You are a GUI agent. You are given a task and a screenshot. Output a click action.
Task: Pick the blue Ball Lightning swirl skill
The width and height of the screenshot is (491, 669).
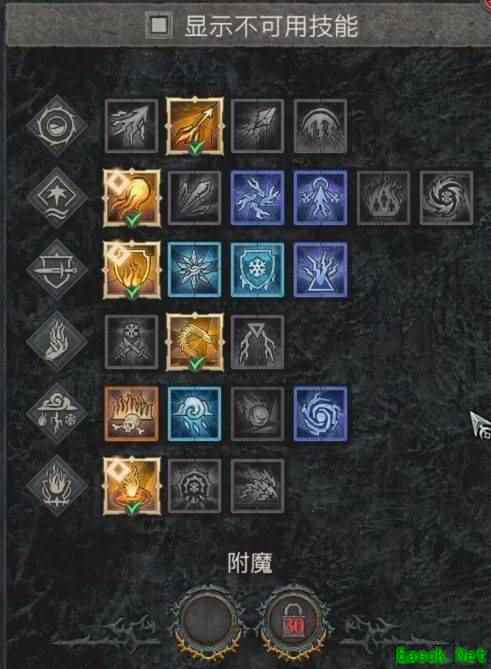coord(320,414)
